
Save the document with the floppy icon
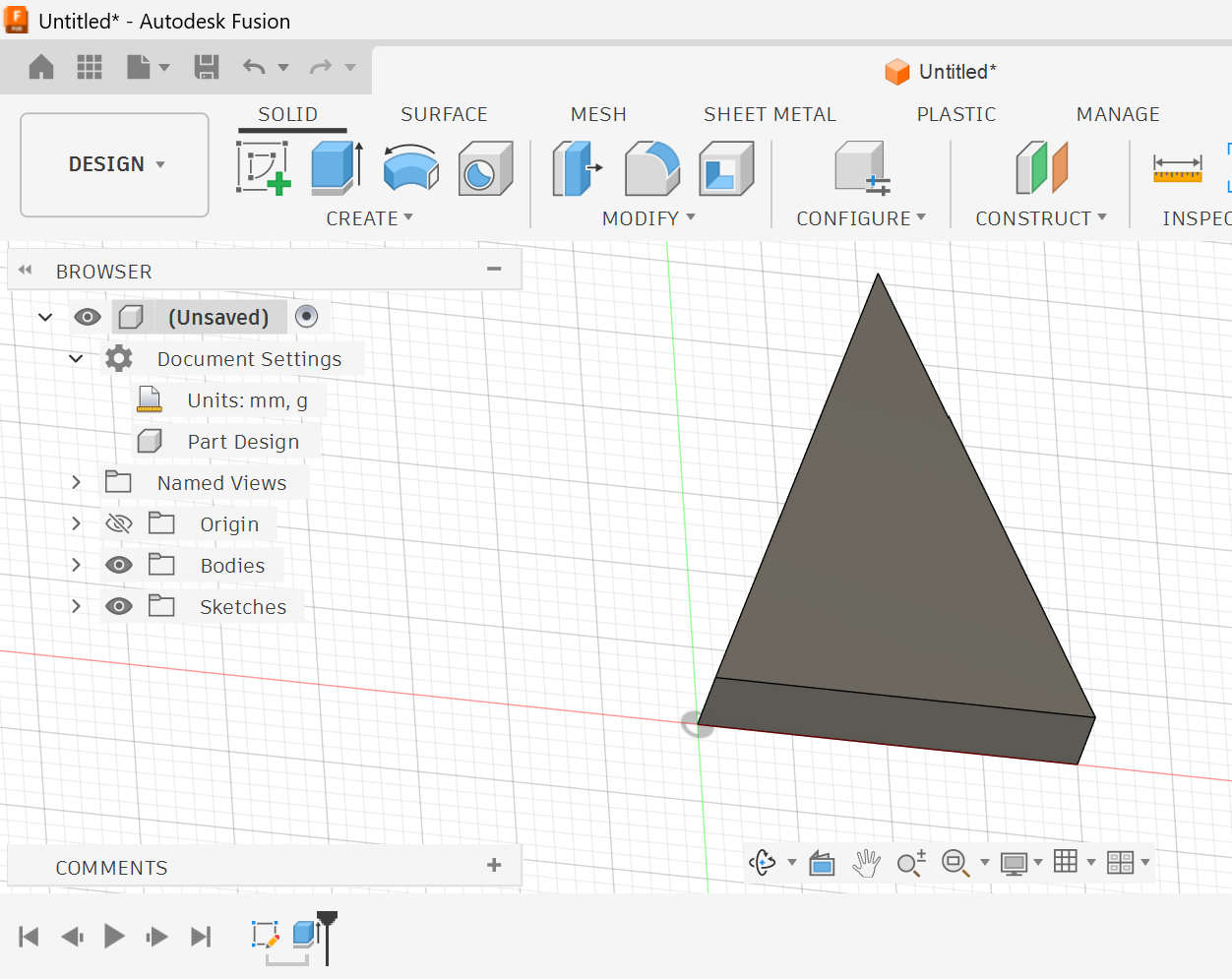206,67
